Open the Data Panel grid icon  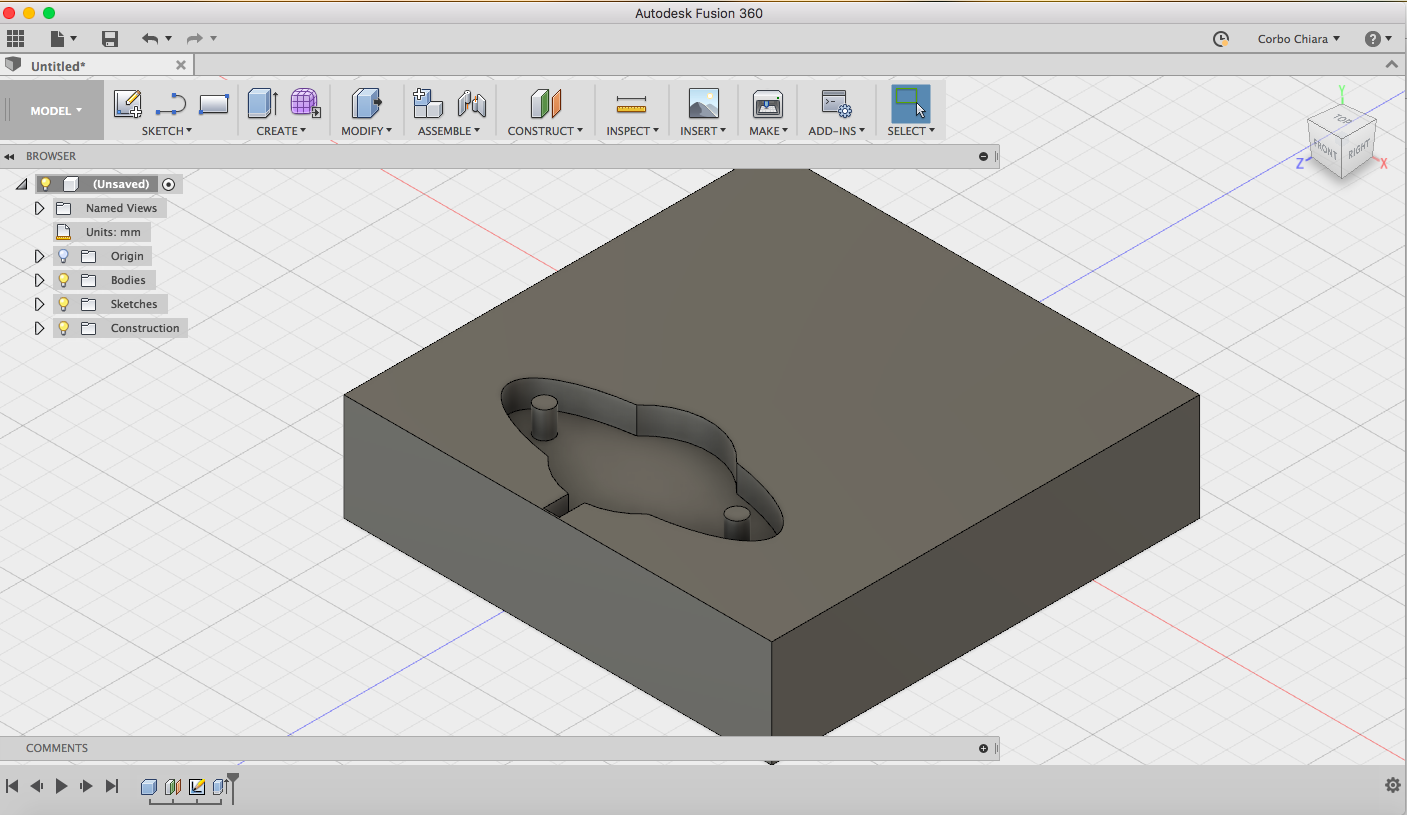tap(15, 39)
